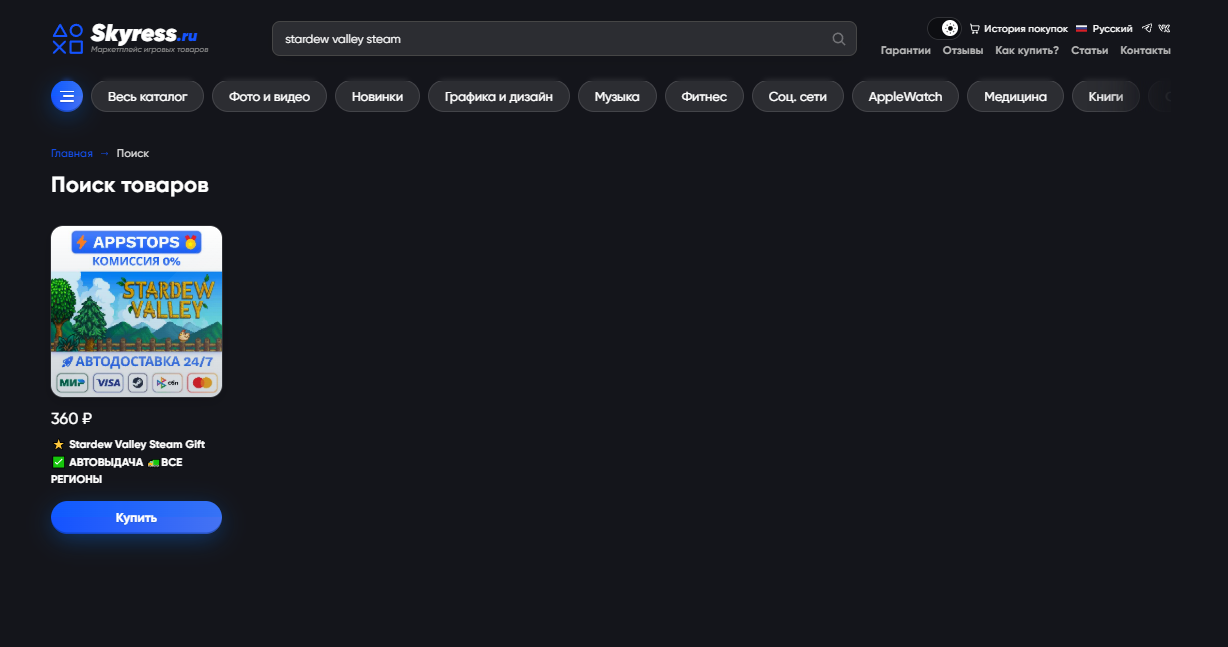Open the Как купить? link

tap(1027, 50)
